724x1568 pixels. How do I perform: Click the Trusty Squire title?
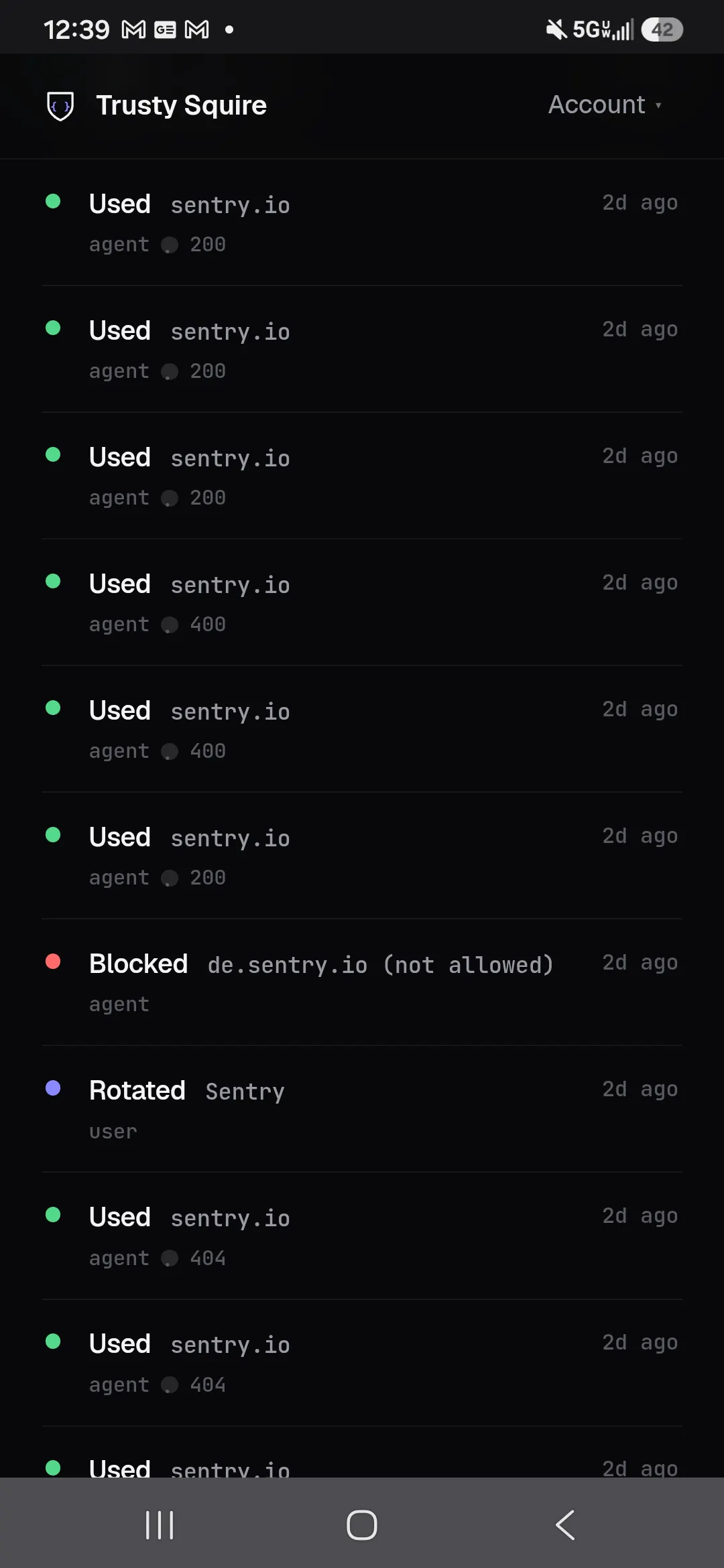click(181, 105)
